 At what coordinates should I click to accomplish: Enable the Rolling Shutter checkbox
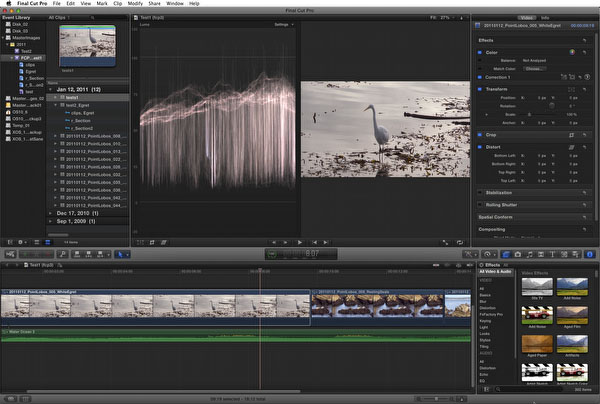(x=479, y=205)
